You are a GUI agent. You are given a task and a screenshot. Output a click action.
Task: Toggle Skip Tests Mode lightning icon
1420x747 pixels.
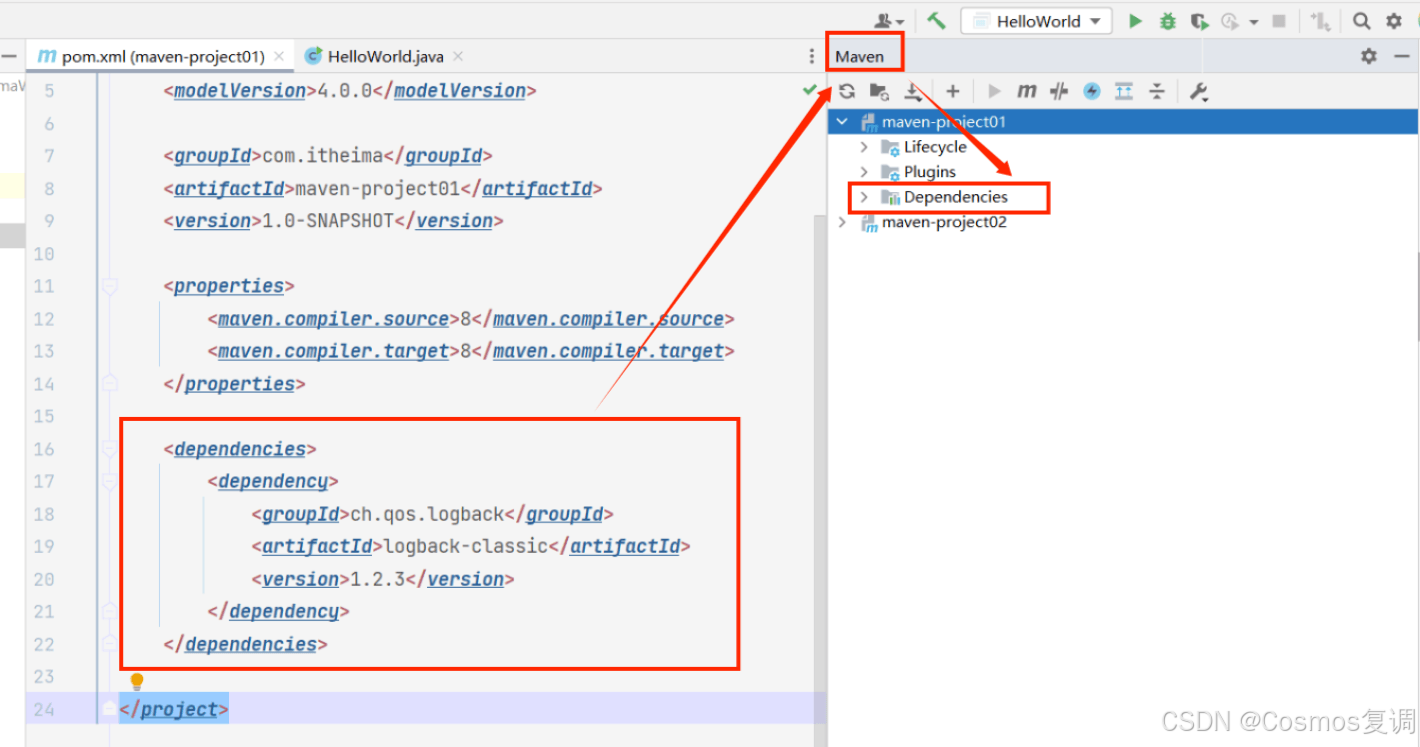click(x=1092, y=91)
